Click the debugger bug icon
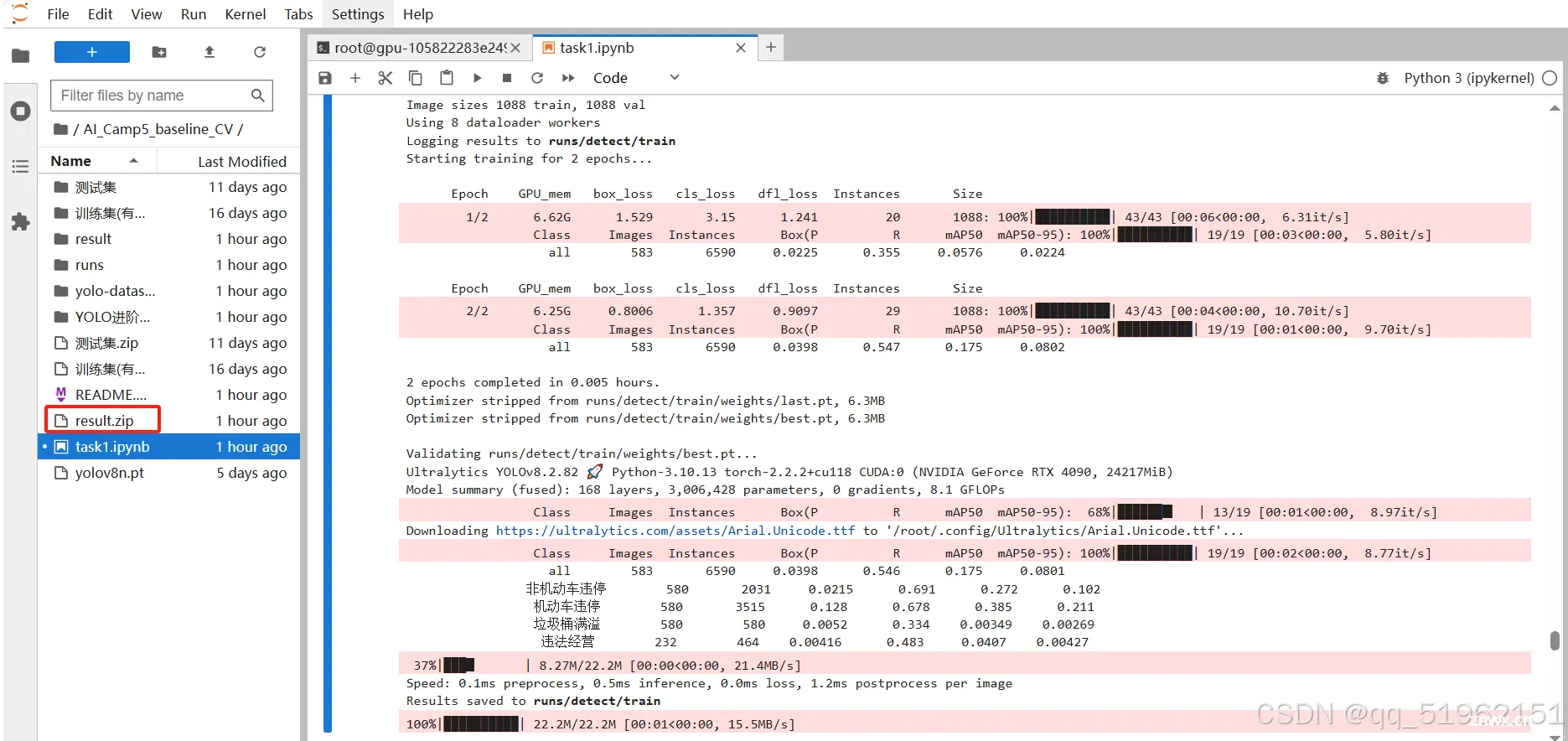The height and width of the screenshot is (741, 1568). click(x=1383, y=78)
